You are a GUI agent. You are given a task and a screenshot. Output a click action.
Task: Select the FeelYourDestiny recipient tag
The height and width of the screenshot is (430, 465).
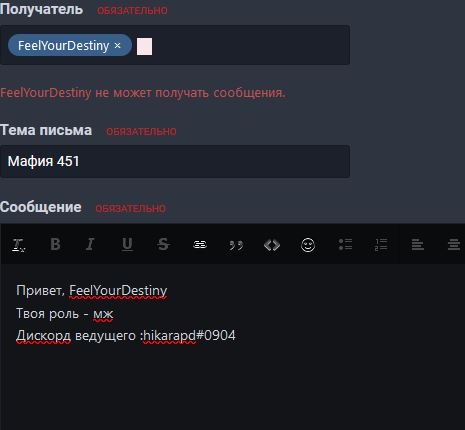tap(63, 45)
